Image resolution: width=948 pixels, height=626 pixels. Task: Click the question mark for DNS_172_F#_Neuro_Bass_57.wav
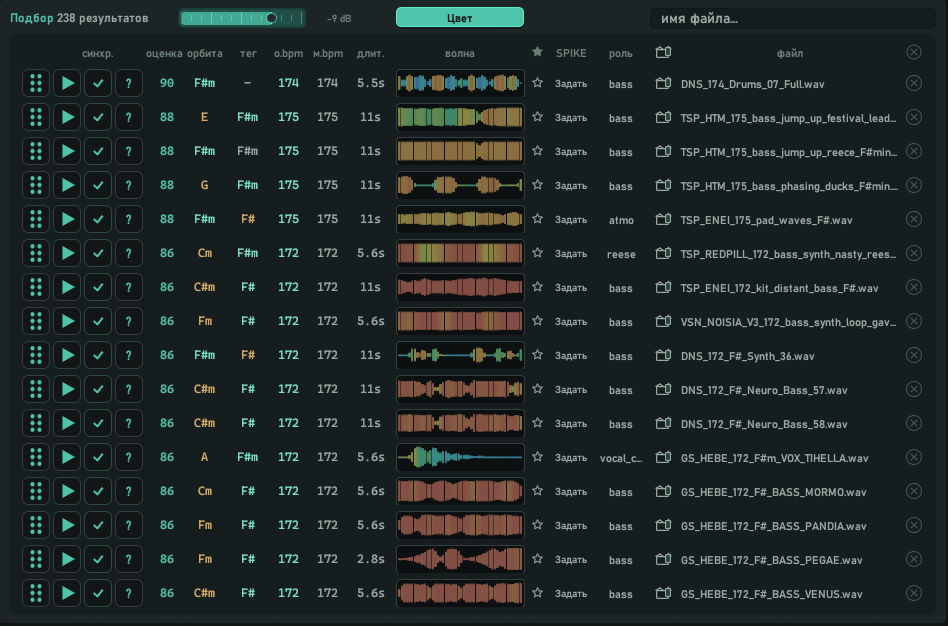[129, 389]
